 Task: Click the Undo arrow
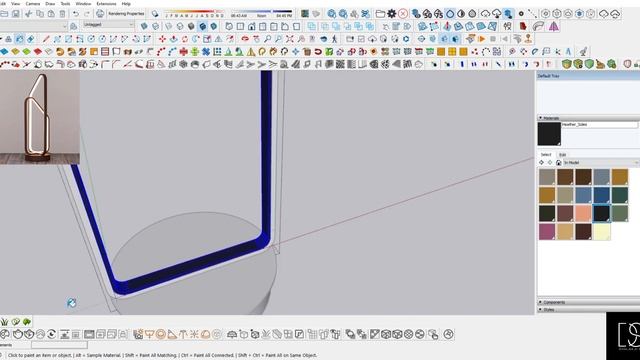click(76, 14)
